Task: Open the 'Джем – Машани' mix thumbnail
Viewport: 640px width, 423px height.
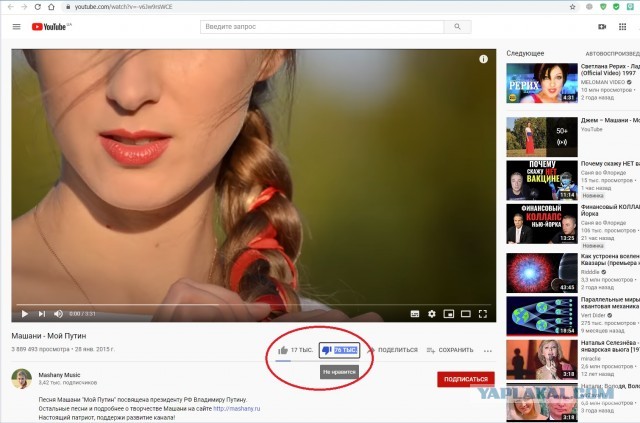Action: click(x=542, y=137)
